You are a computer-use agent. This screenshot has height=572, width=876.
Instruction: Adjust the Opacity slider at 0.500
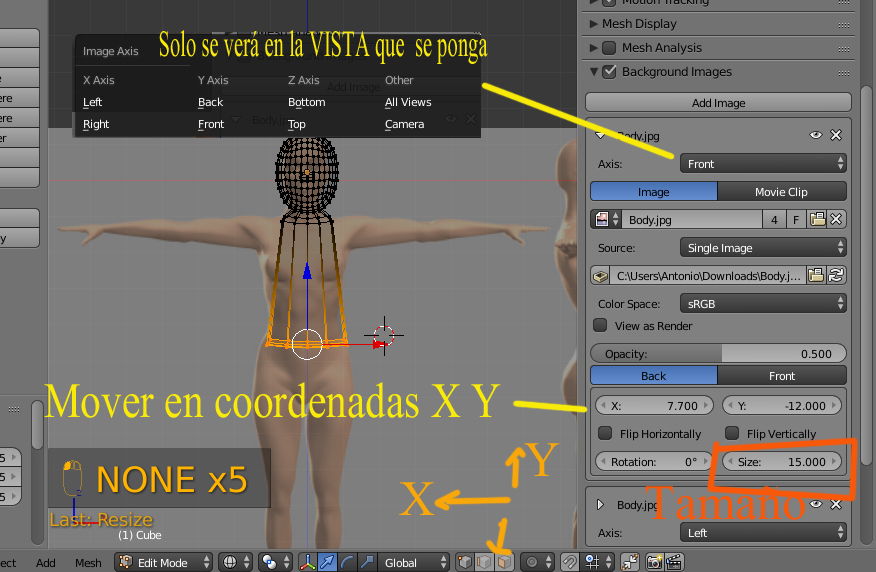point(718,354)
